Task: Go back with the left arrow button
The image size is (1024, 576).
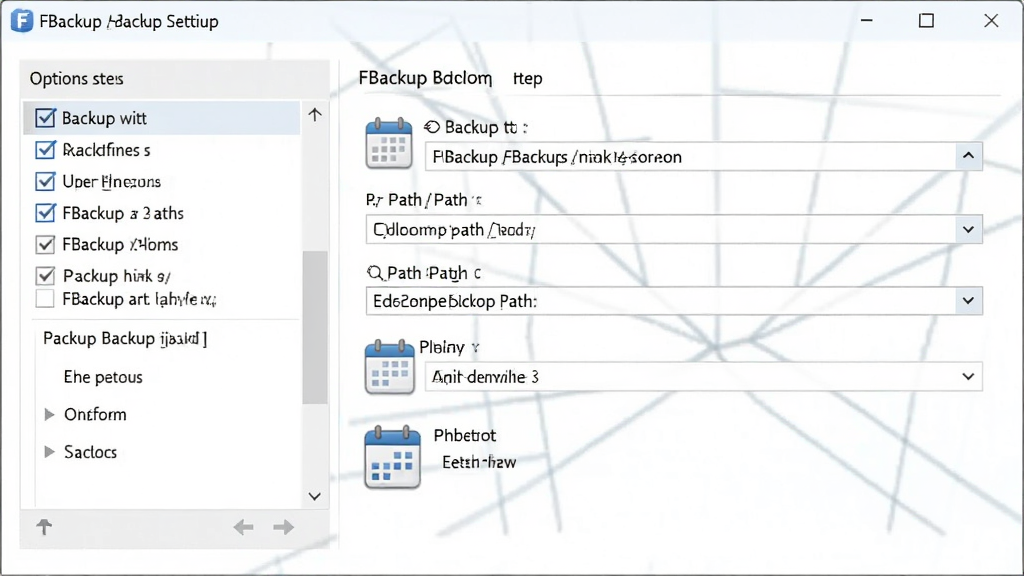Action: coord(244,527)
